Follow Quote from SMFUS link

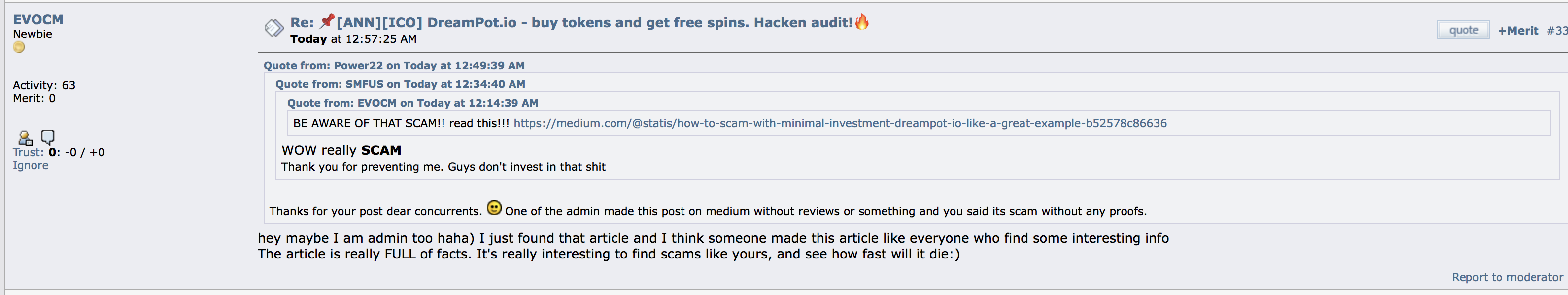click(400, 84)
